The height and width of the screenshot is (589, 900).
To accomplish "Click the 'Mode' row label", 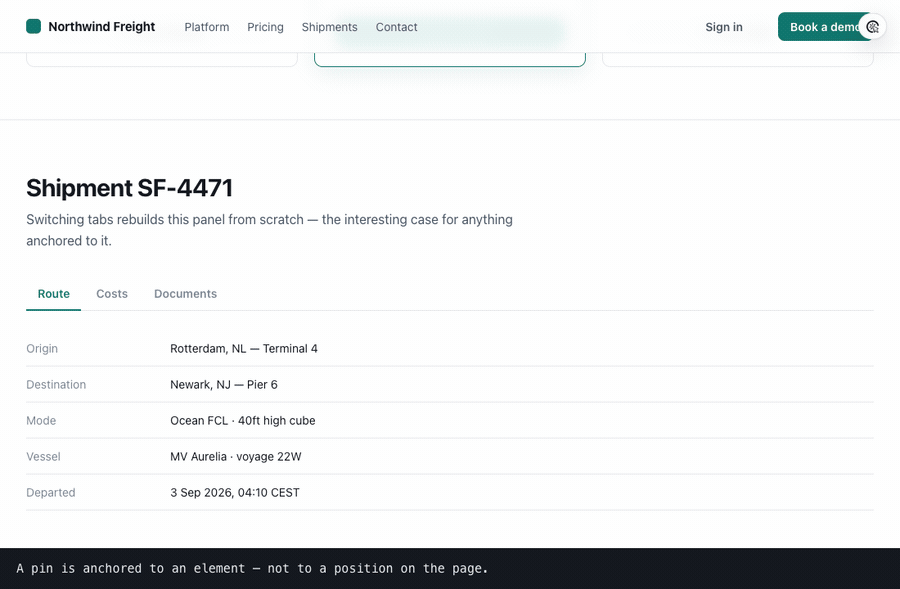I will tap(41, 421).
